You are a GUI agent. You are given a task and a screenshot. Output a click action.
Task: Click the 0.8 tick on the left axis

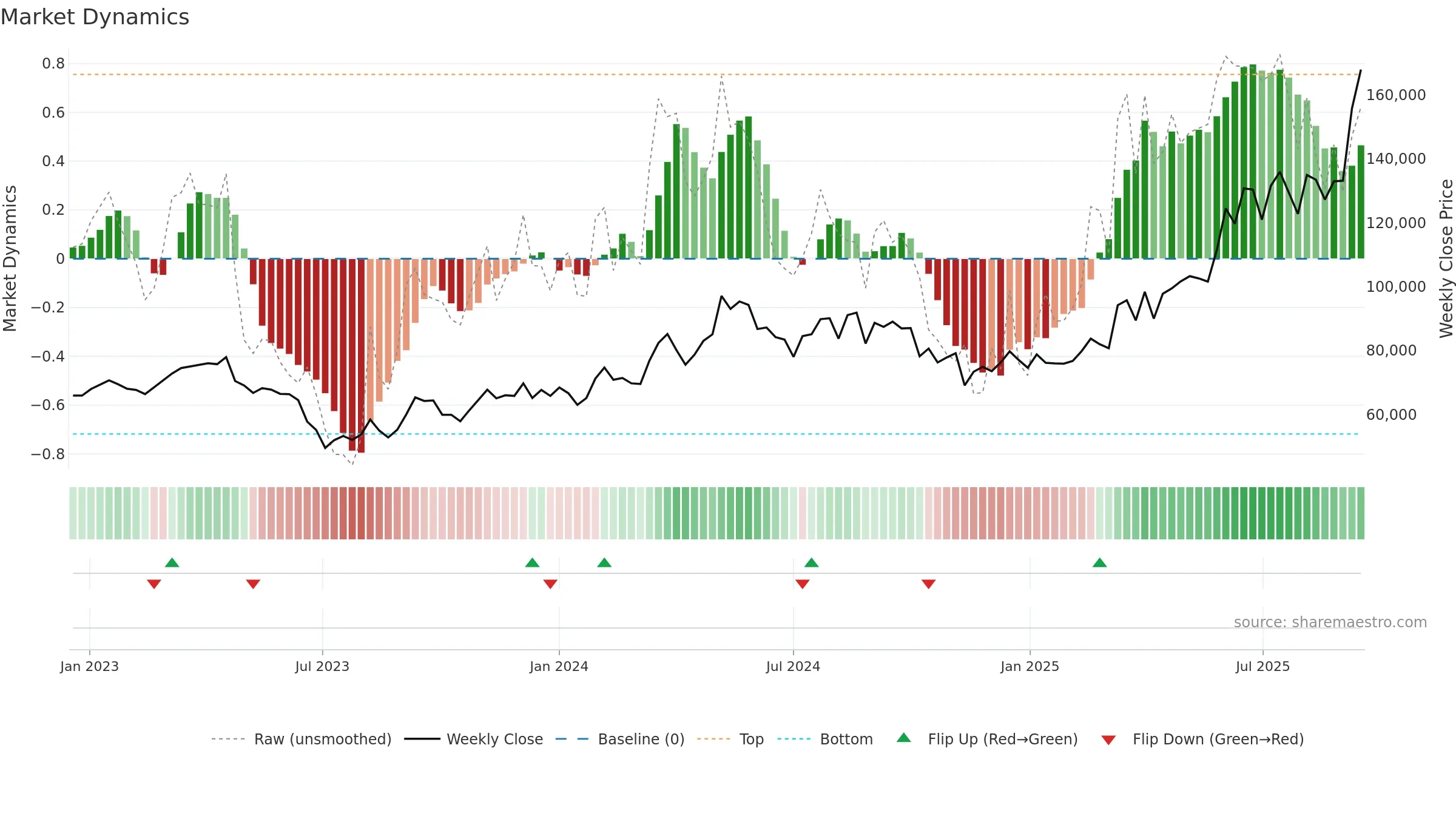coord(53,64)
